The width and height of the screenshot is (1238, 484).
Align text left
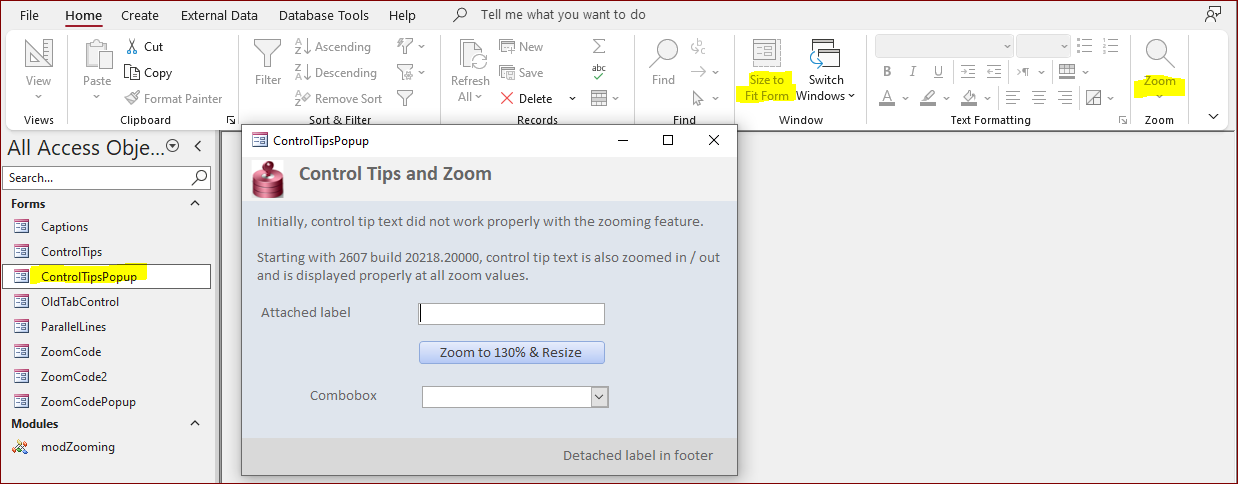[x=1014, y=98]
